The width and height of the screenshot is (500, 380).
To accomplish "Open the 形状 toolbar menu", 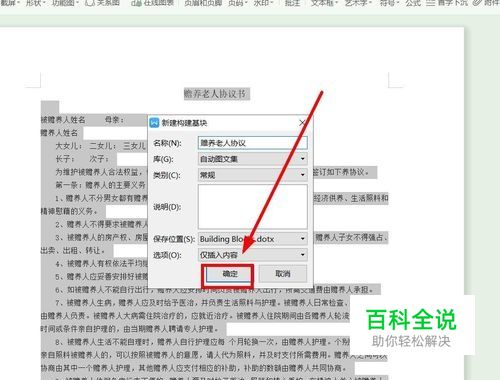I will 35,3.
